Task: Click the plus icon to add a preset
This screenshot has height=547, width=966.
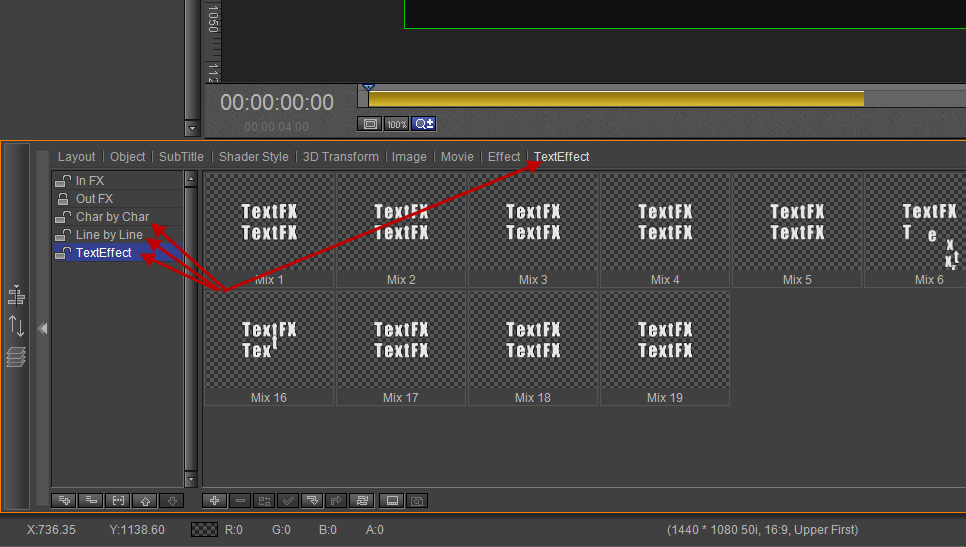Action: pyautogui.click(x=215, y=500)
